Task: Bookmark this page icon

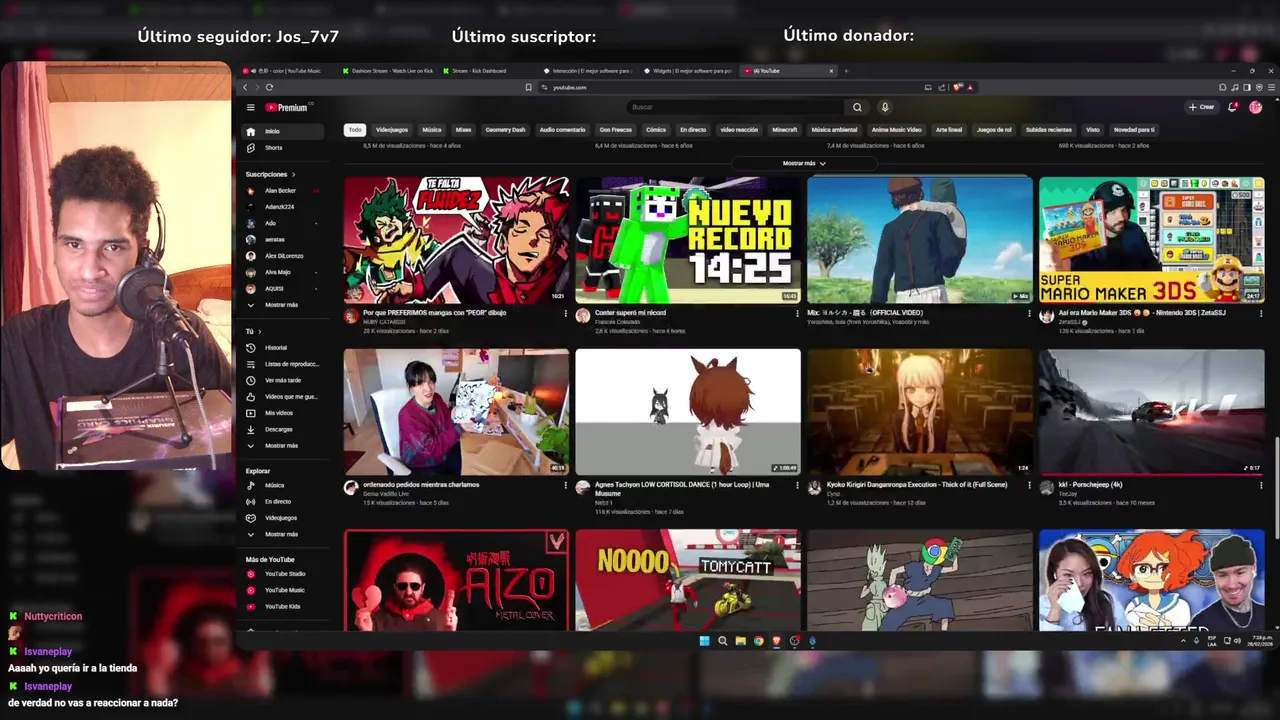Action: coord(528,87)
